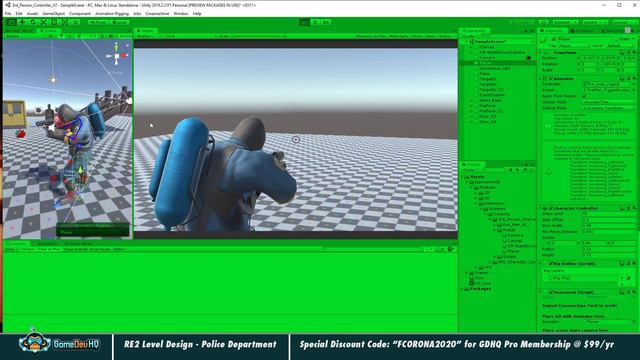Click the scene orientation gizmo
The image size is (640, 360).
point(117,55)
